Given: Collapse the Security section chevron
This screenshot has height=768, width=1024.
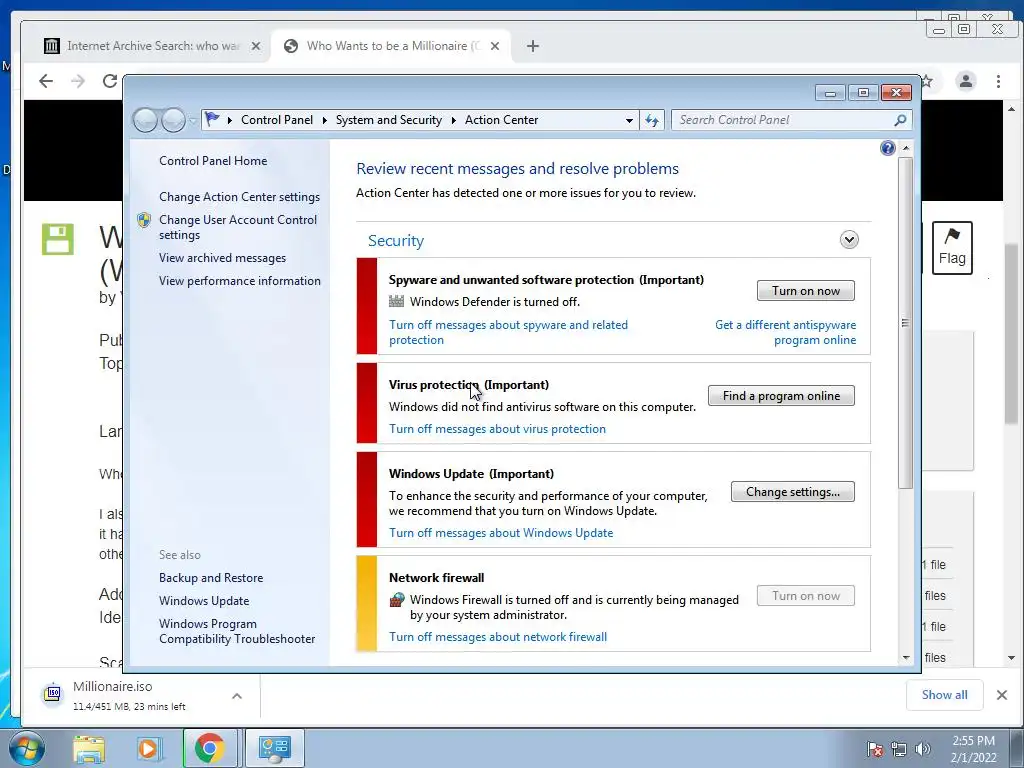Looking at the screenshot, I should click(849, 240).
